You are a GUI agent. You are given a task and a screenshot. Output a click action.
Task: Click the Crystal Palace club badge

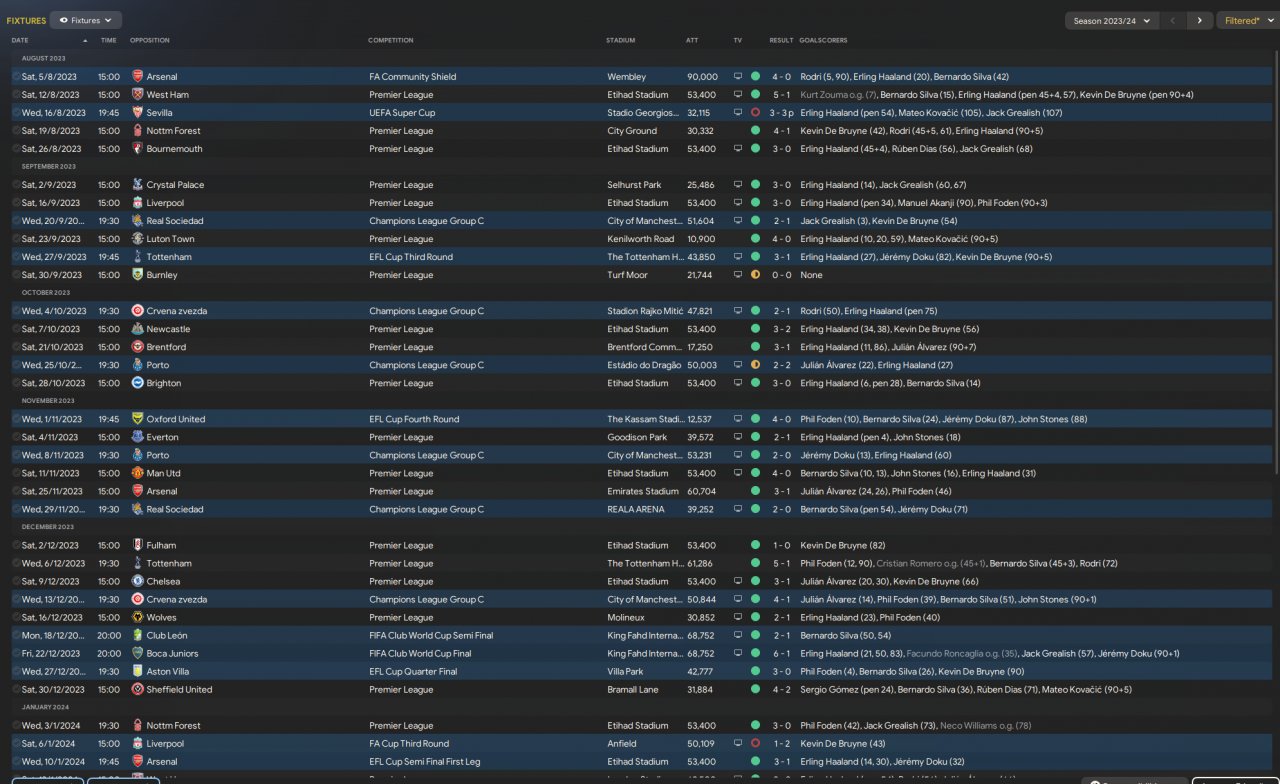[138, 184]
